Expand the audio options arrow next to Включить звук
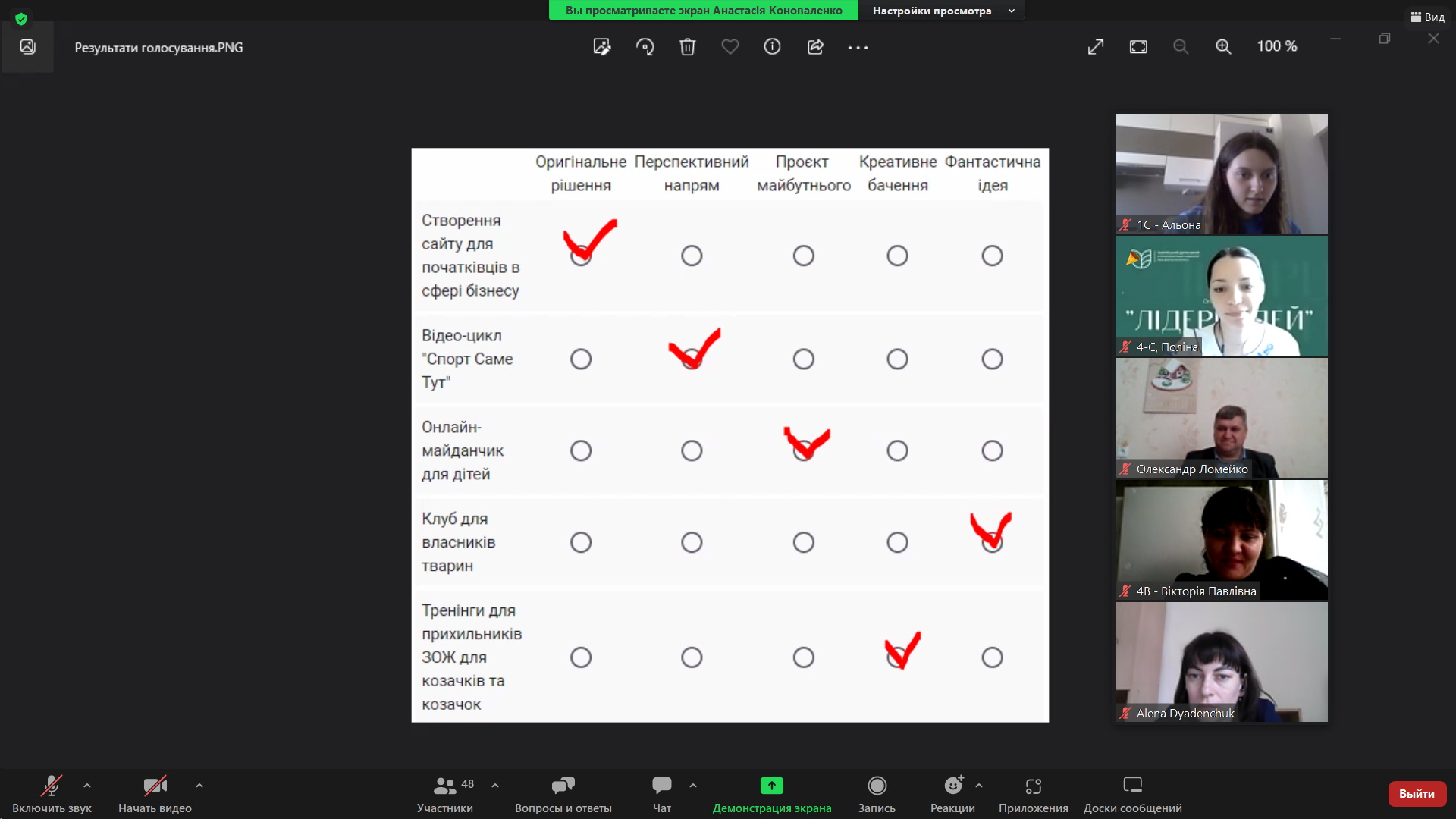The height and width of the screenshot is (819, 1456). pos(87,786)
